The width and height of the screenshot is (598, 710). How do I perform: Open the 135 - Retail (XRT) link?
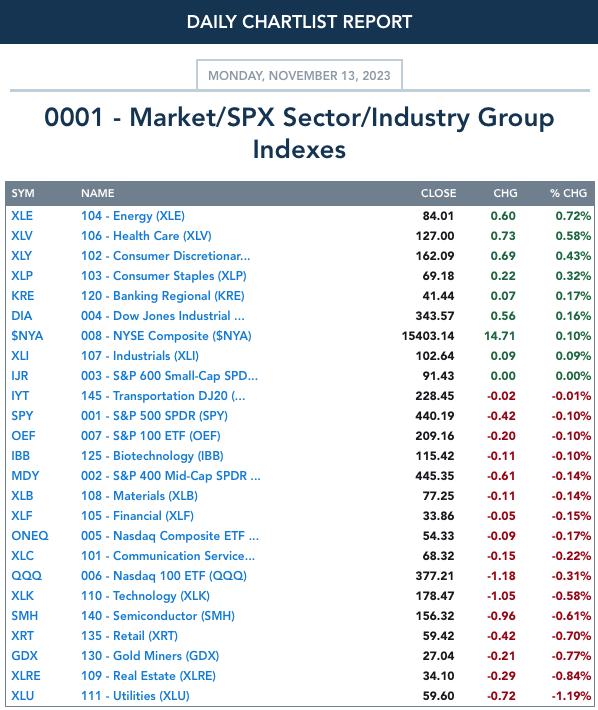click(x=129, y=636)
